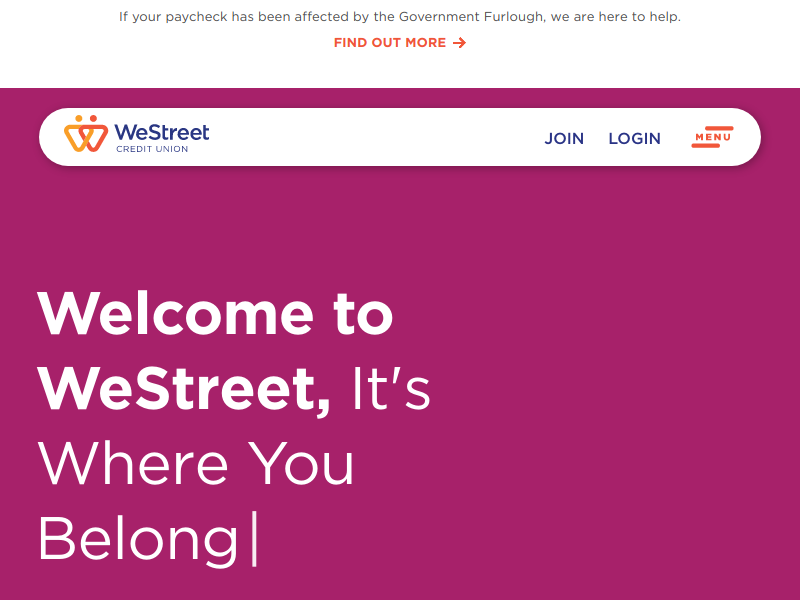Screen dimensions: 800x600
Task: Click the word "Where" in headline
Action: [x=133, y=464]
